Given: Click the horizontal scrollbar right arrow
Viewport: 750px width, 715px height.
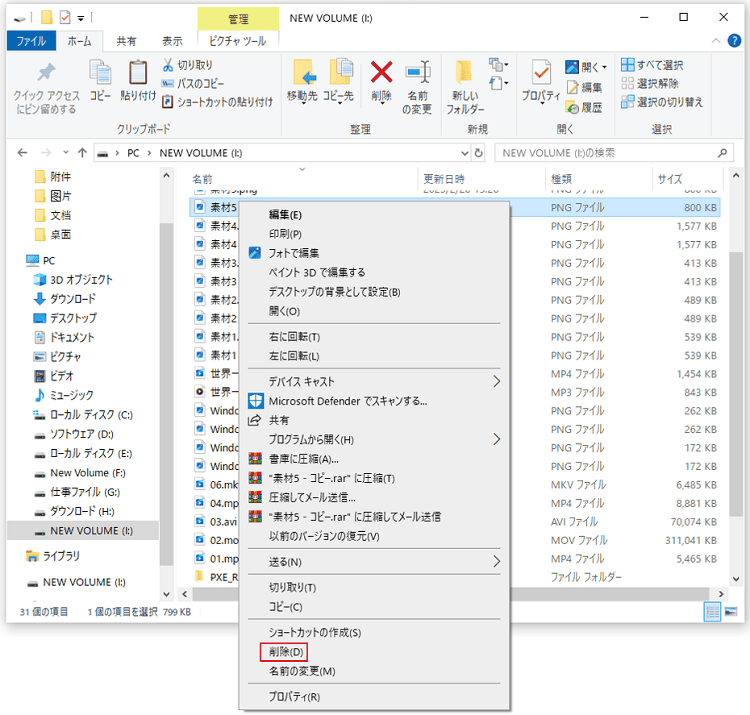Looking at the screenshot, I should pos(721,594).
